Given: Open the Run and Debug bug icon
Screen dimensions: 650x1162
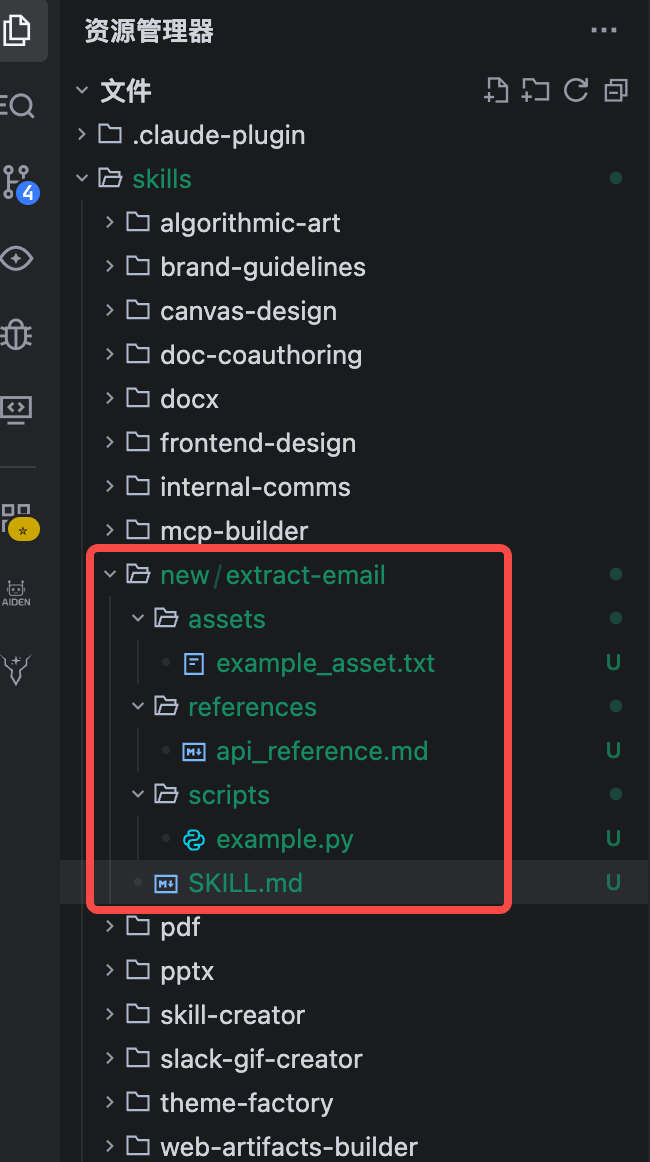Looking at the screenshot, I should pos(18,334).
